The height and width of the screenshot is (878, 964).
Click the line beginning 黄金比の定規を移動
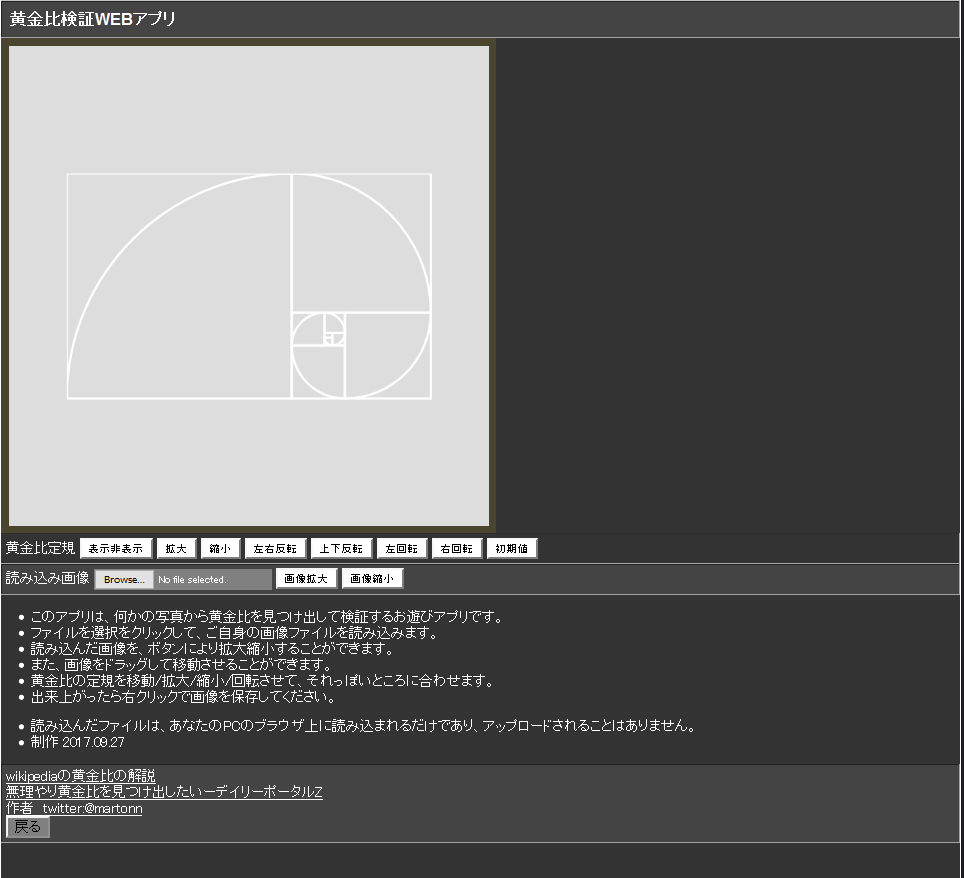(x=262, y=681)
